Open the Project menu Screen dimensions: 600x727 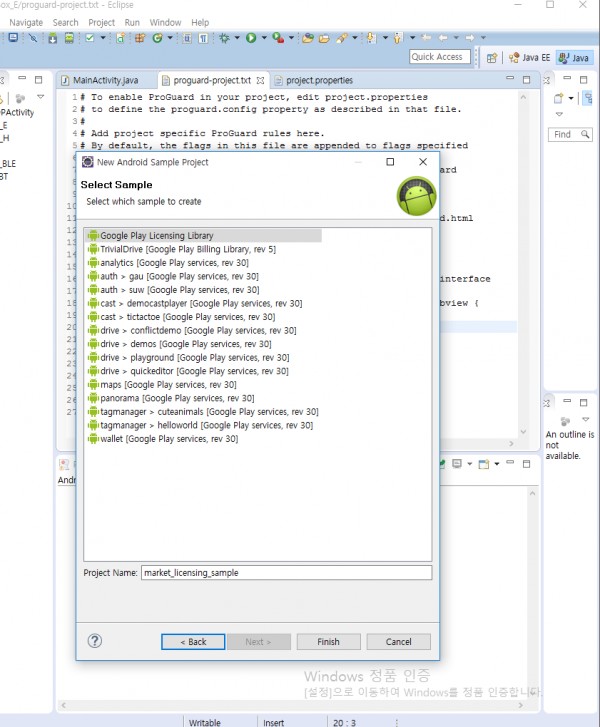pos(102,22)
